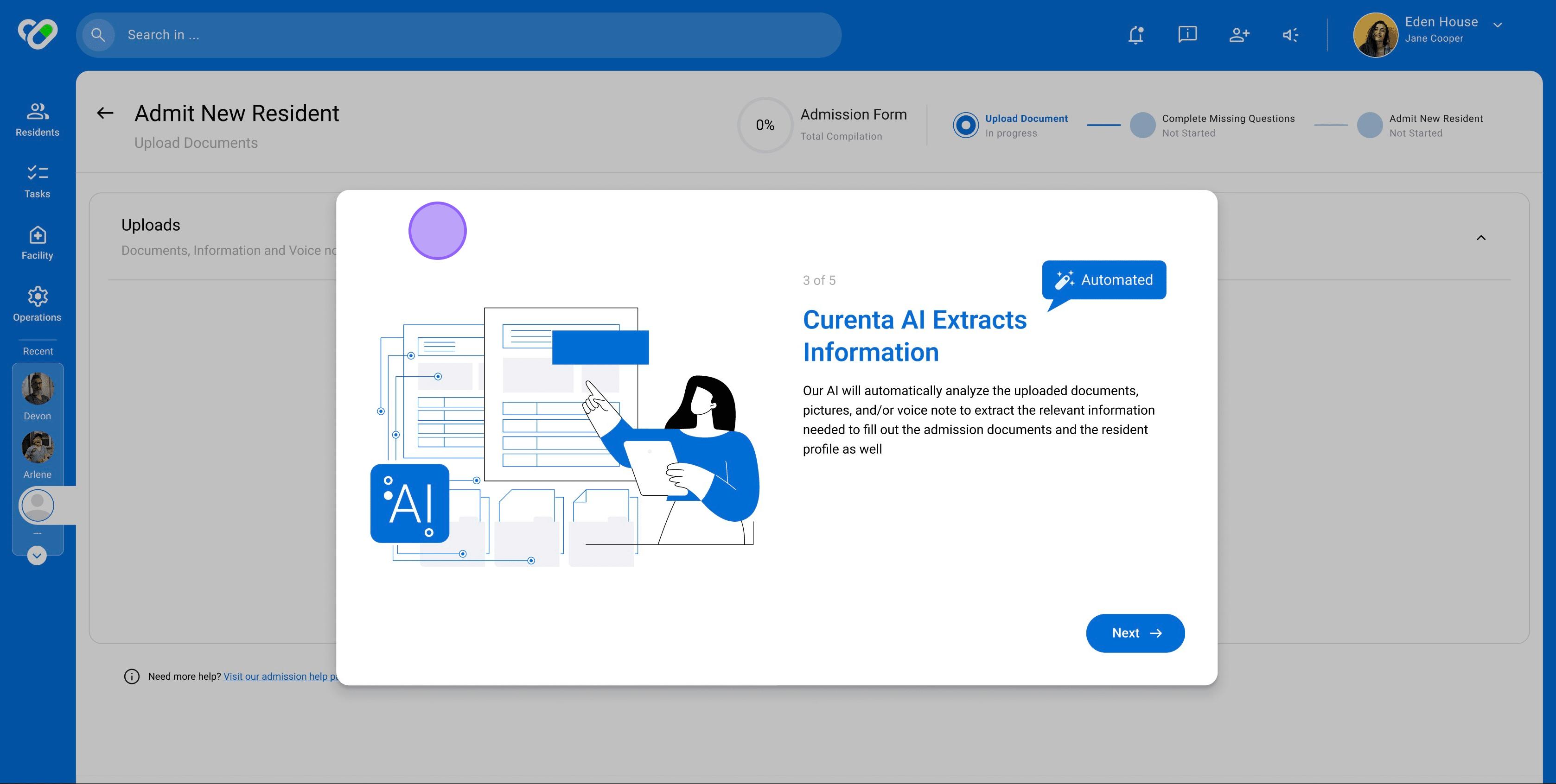Click the Curenta heart logo
Image resolution: width=1556 pixels, height=784 pixels.
[38, 34]
